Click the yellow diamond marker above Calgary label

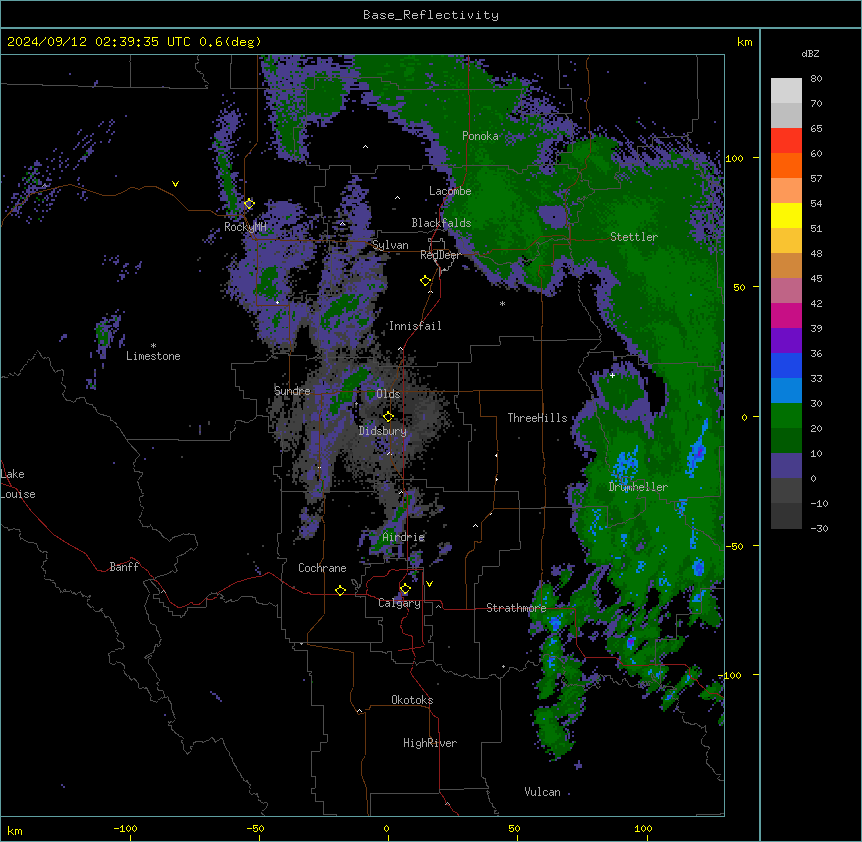(405, 589)
